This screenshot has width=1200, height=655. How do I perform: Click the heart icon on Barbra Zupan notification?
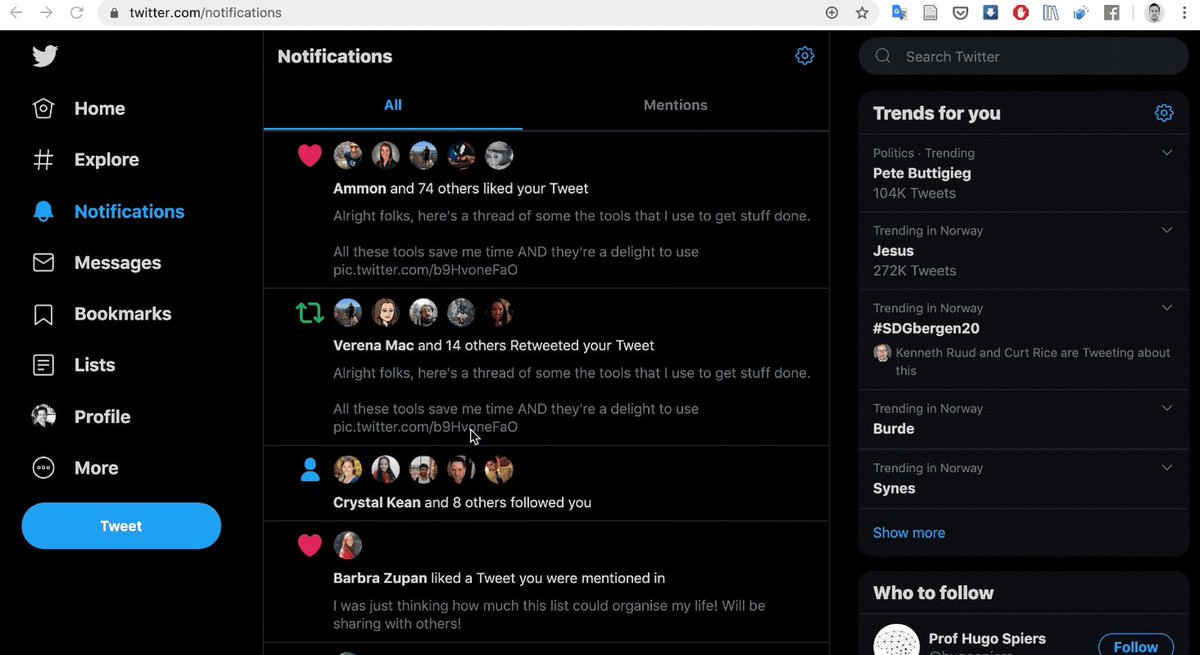[310, 545]
